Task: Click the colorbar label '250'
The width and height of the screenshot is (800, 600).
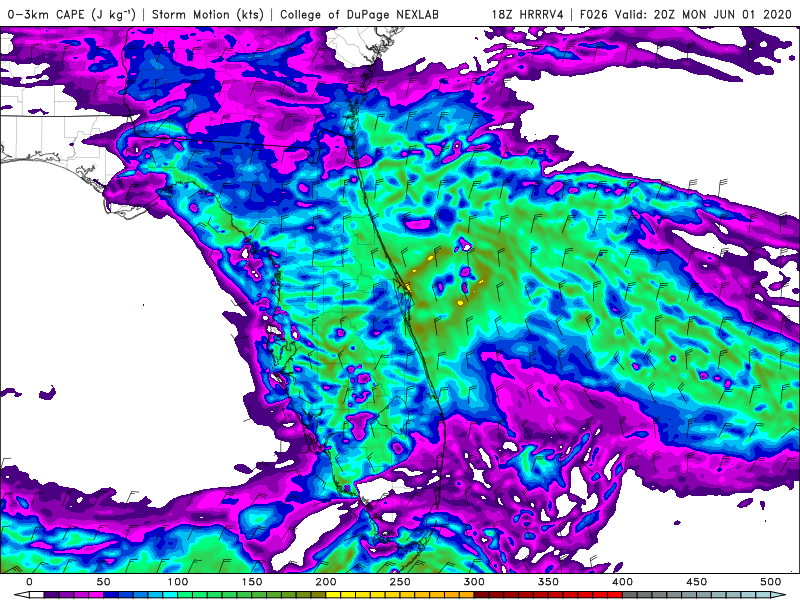Action: pyautogui.click(x=400, y=582)
